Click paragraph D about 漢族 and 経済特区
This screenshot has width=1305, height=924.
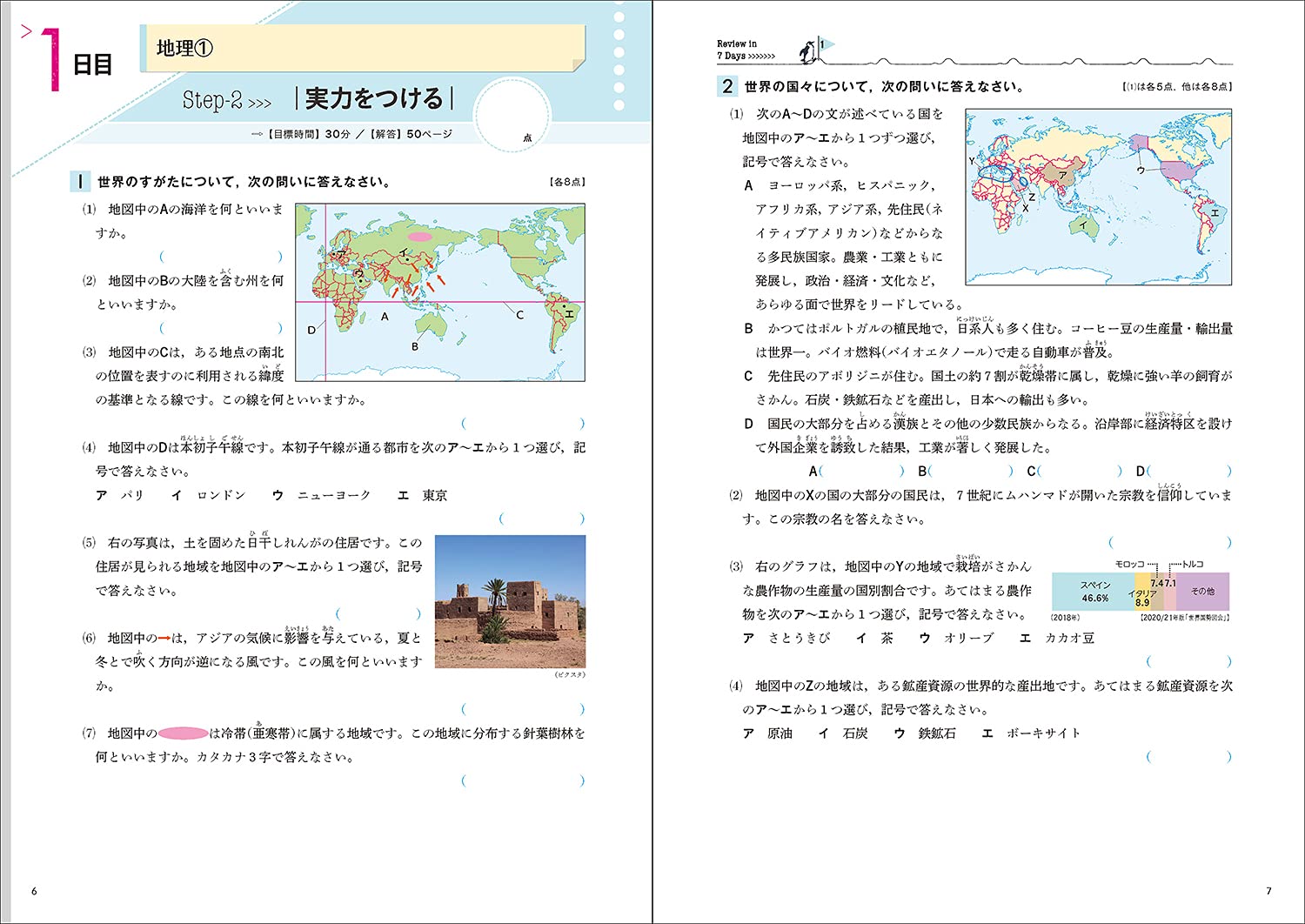point(987,435)
